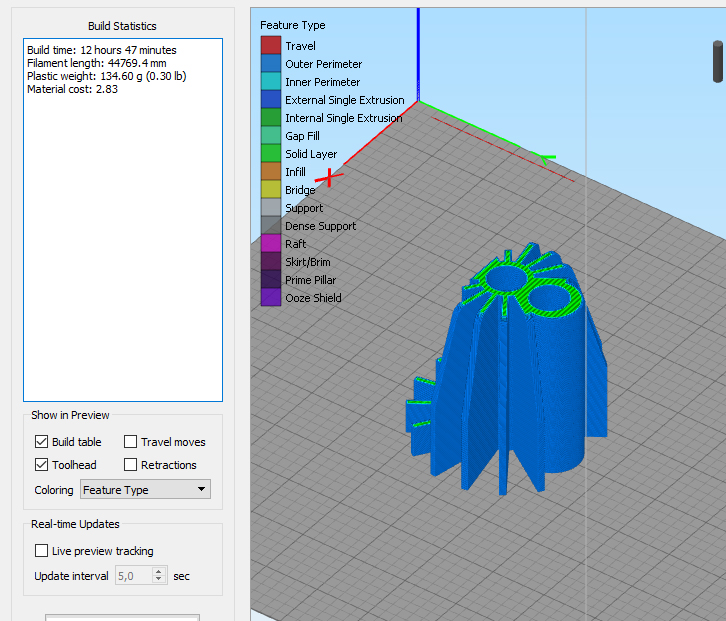Viewport: 726px width, 621px height.
Task: Click the Update interval input field
Action: click(x=133, y=576)
